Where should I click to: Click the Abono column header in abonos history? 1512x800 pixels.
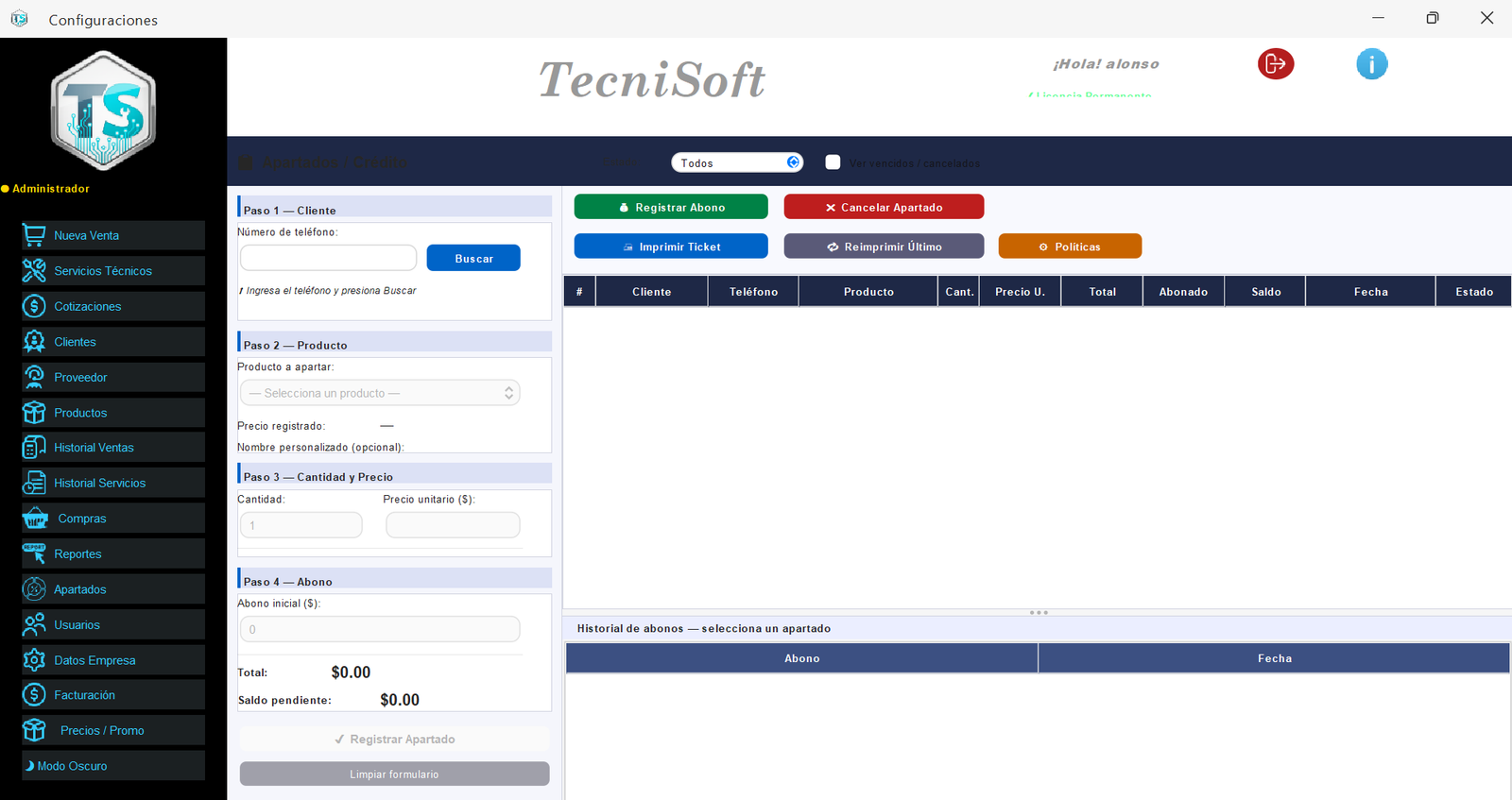tap(802, 658)
